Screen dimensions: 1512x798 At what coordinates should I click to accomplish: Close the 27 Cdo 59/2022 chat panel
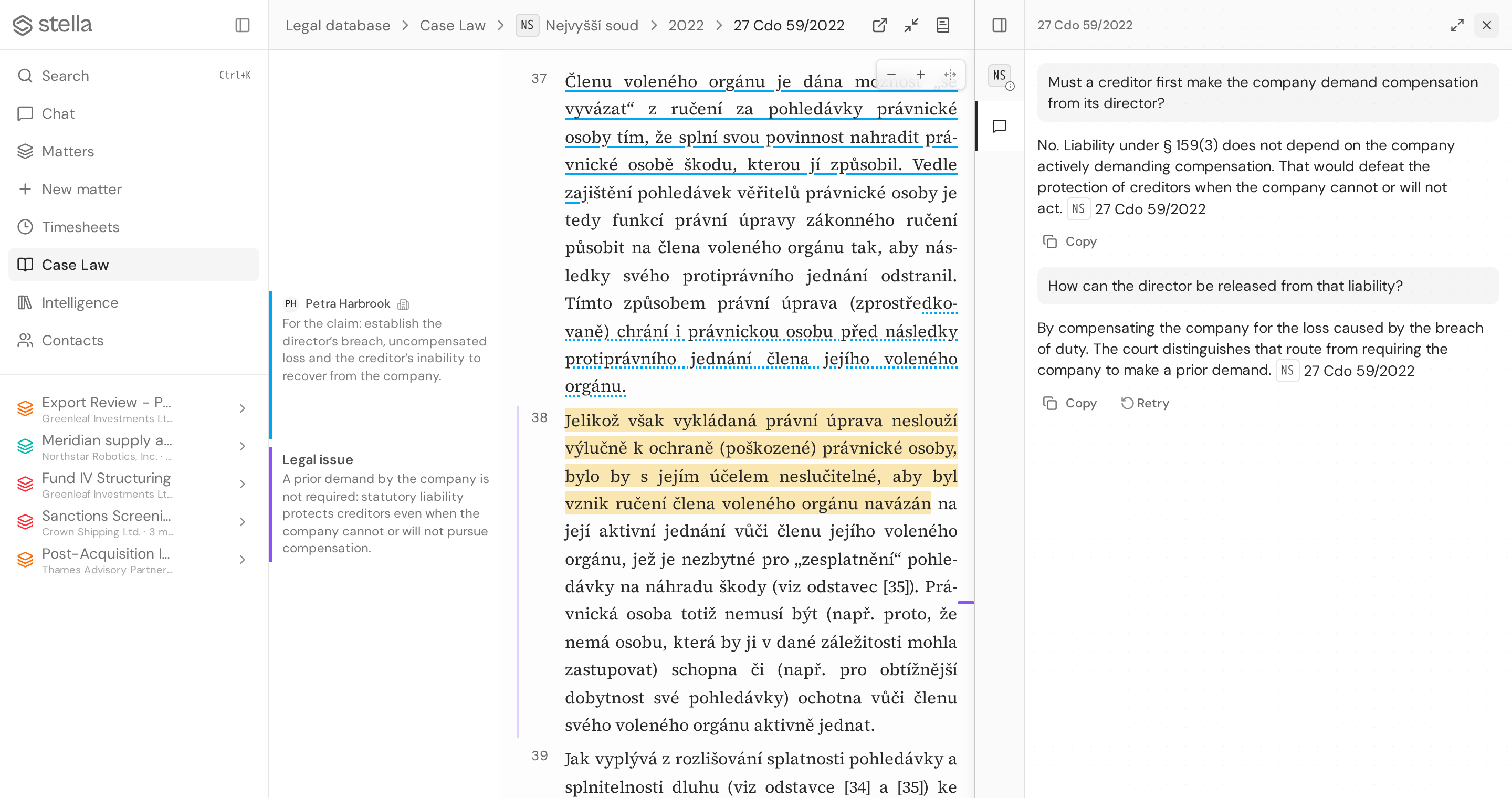(1487, 25)
